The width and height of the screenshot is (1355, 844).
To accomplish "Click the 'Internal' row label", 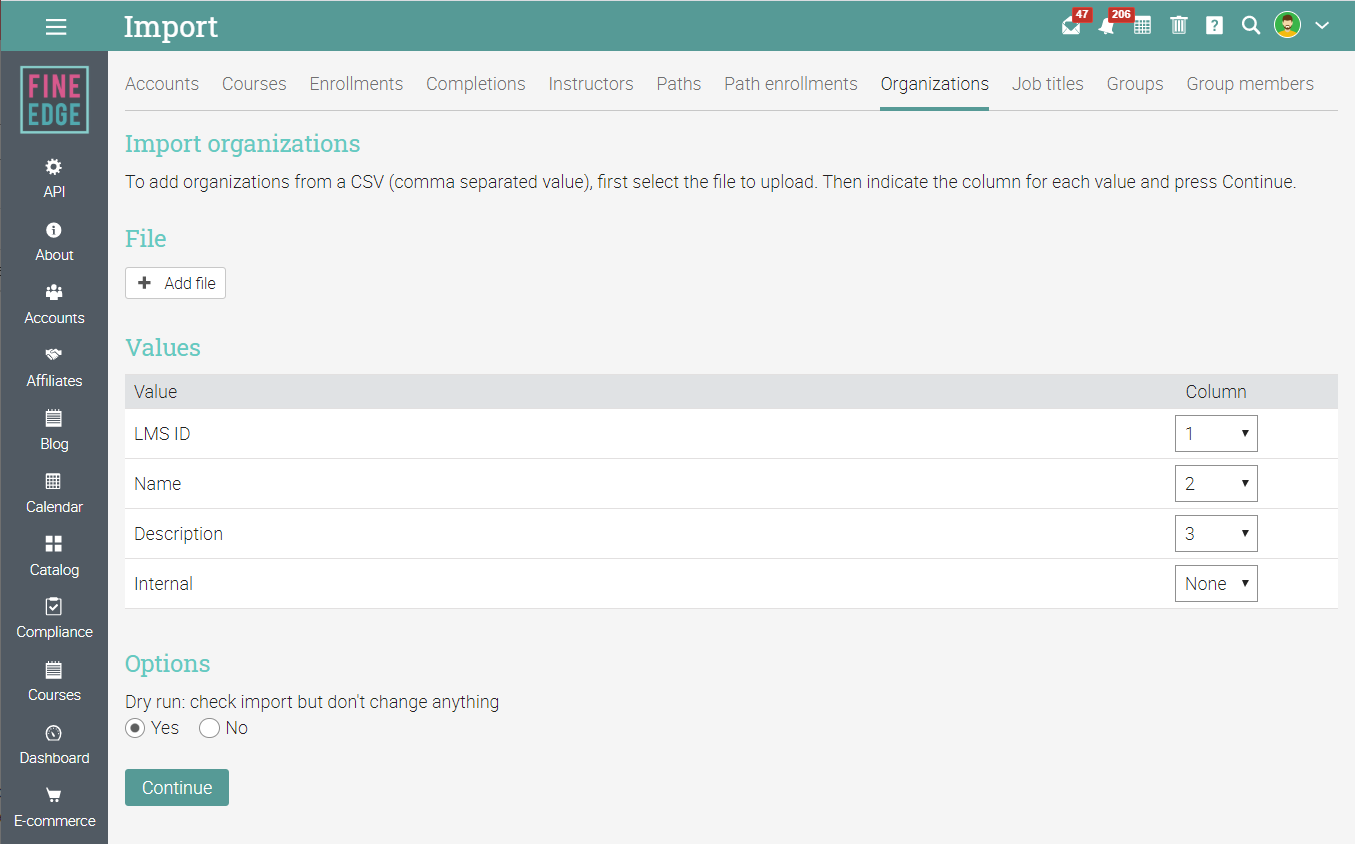I will 164,584.
